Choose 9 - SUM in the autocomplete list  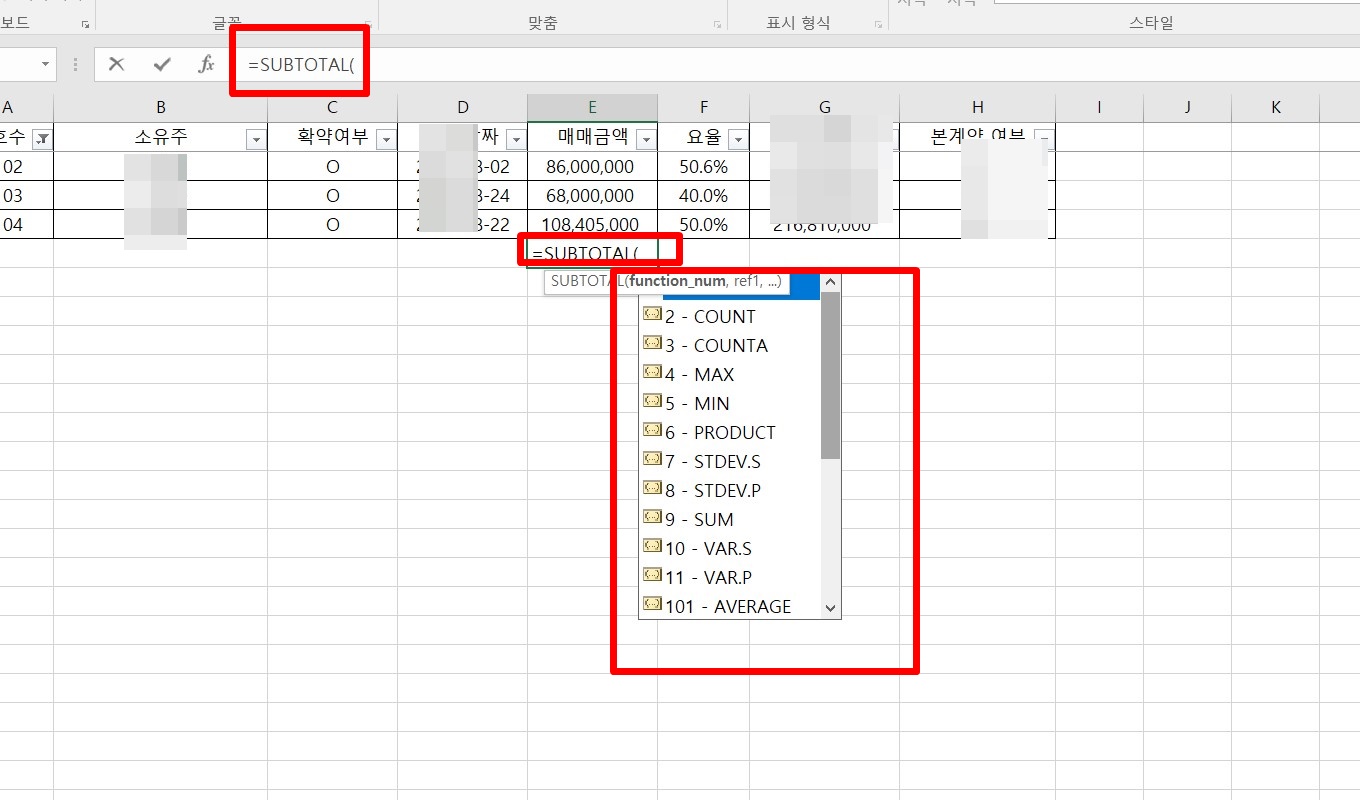[x=729, y=519]
